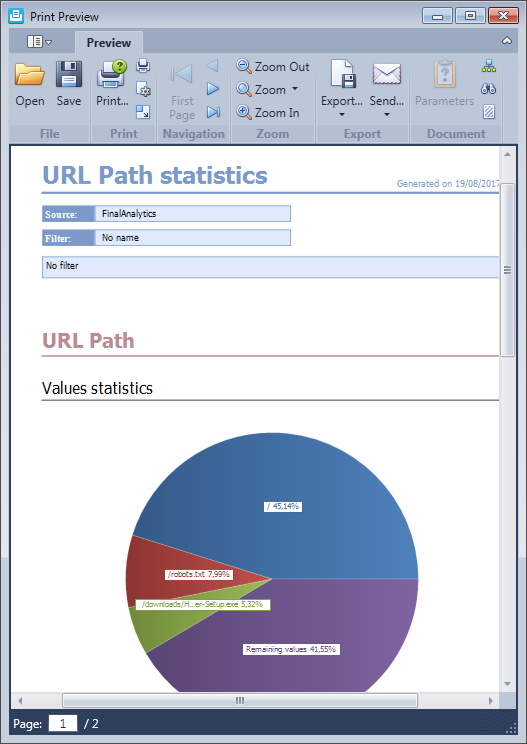527x744 pixels.
Task: Open a document with the Open folder icon
Action: 29,83
